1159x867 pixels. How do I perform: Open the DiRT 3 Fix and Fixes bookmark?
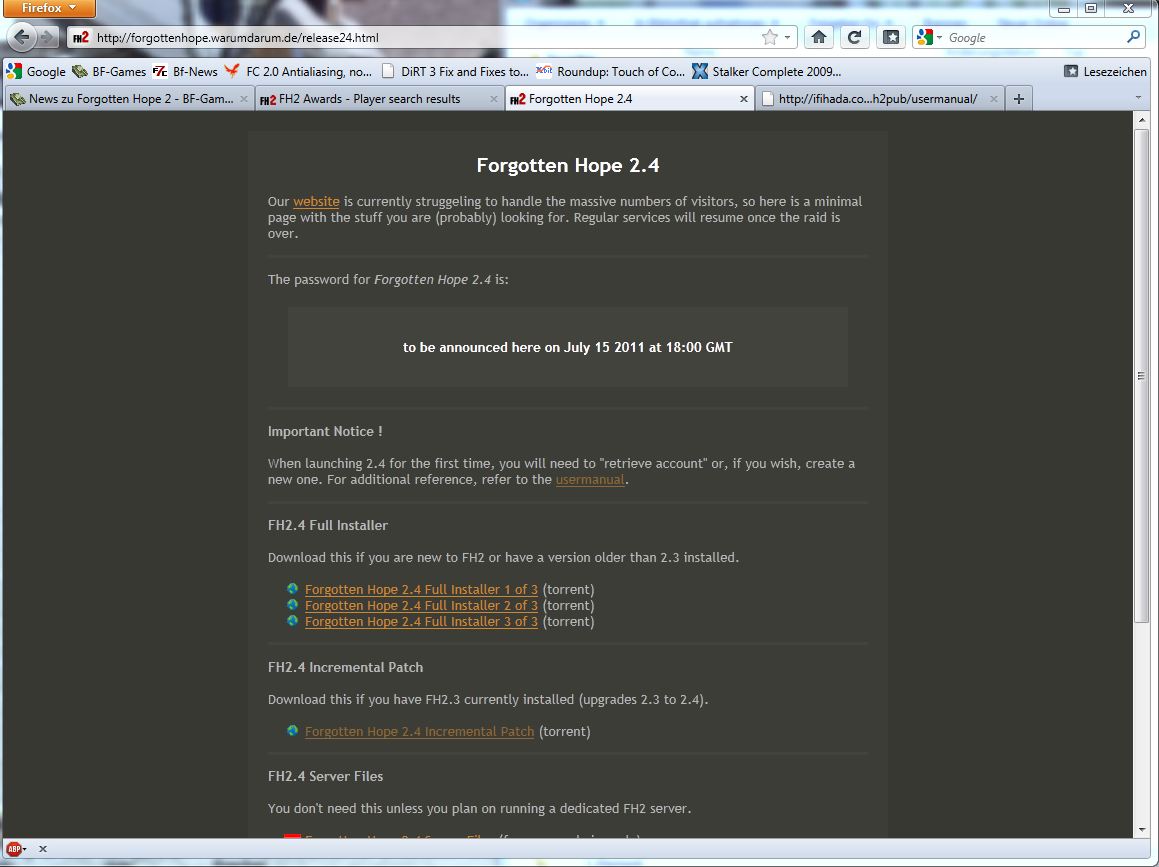(455, 72)
